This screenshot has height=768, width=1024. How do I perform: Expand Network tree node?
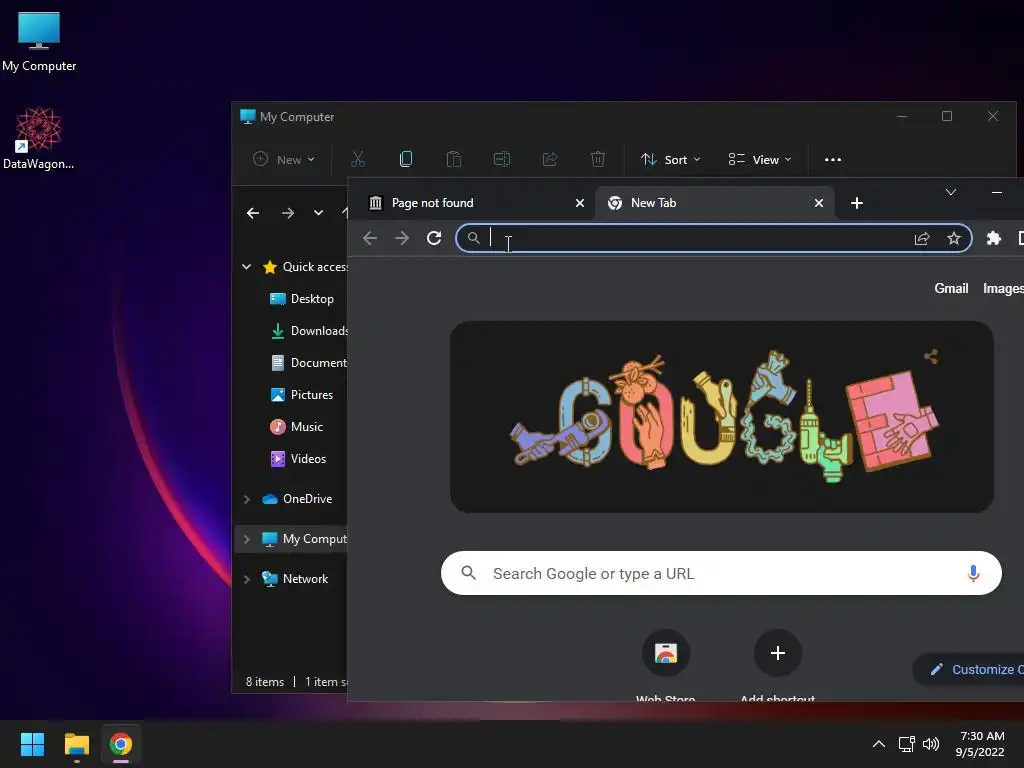(x=246, y=579)
